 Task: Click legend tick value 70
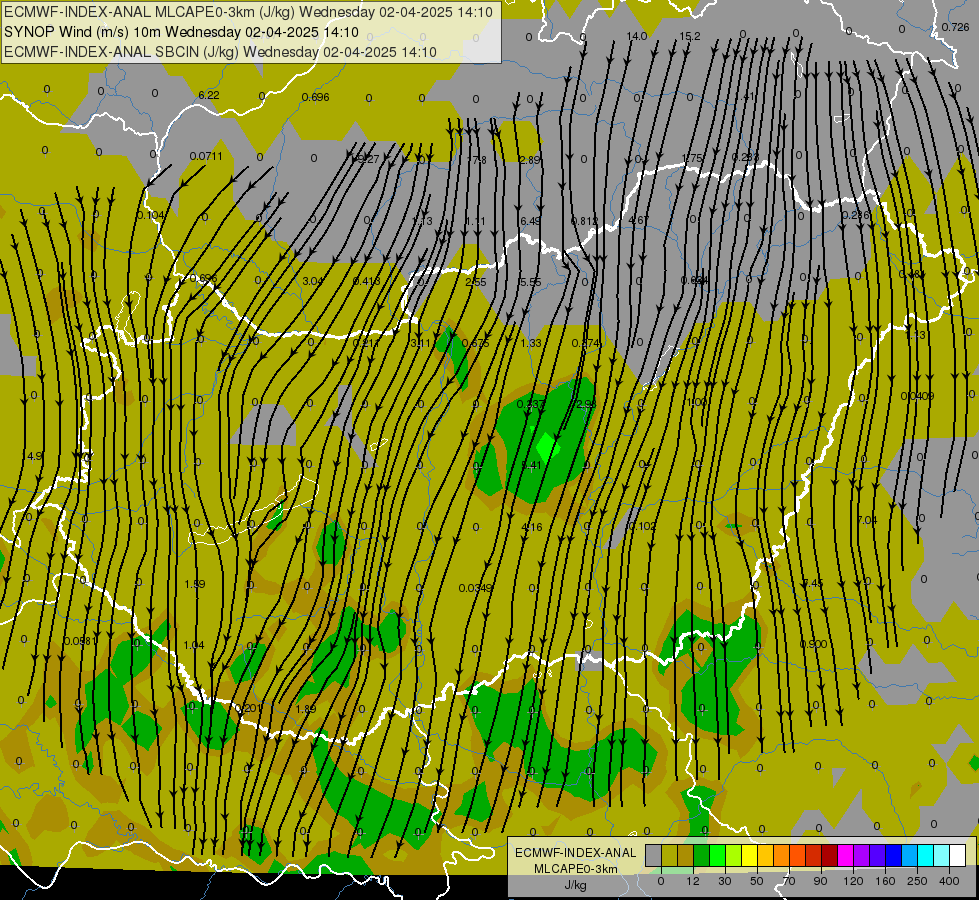coord(789,881)
